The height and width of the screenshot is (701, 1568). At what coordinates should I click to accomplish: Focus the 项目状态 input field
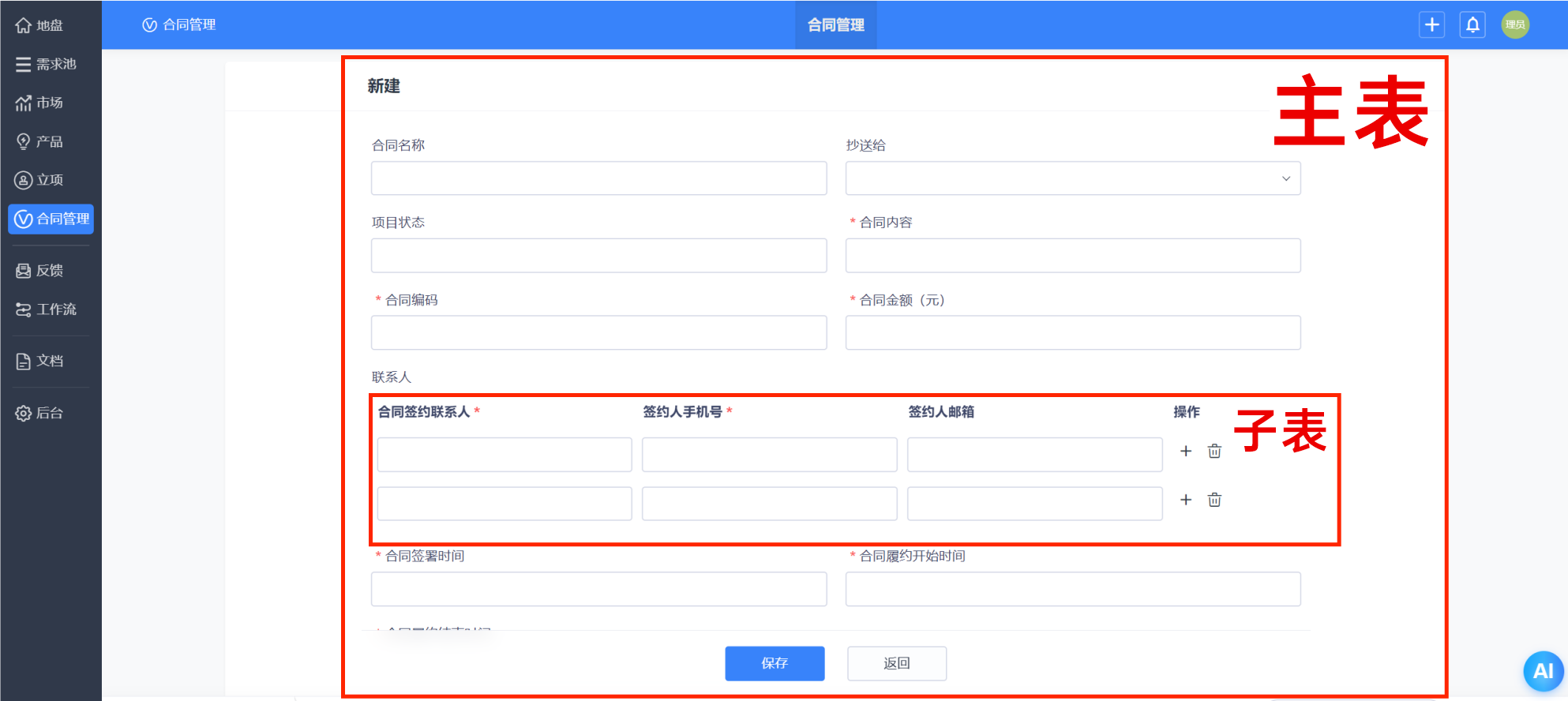pos(599,256)
